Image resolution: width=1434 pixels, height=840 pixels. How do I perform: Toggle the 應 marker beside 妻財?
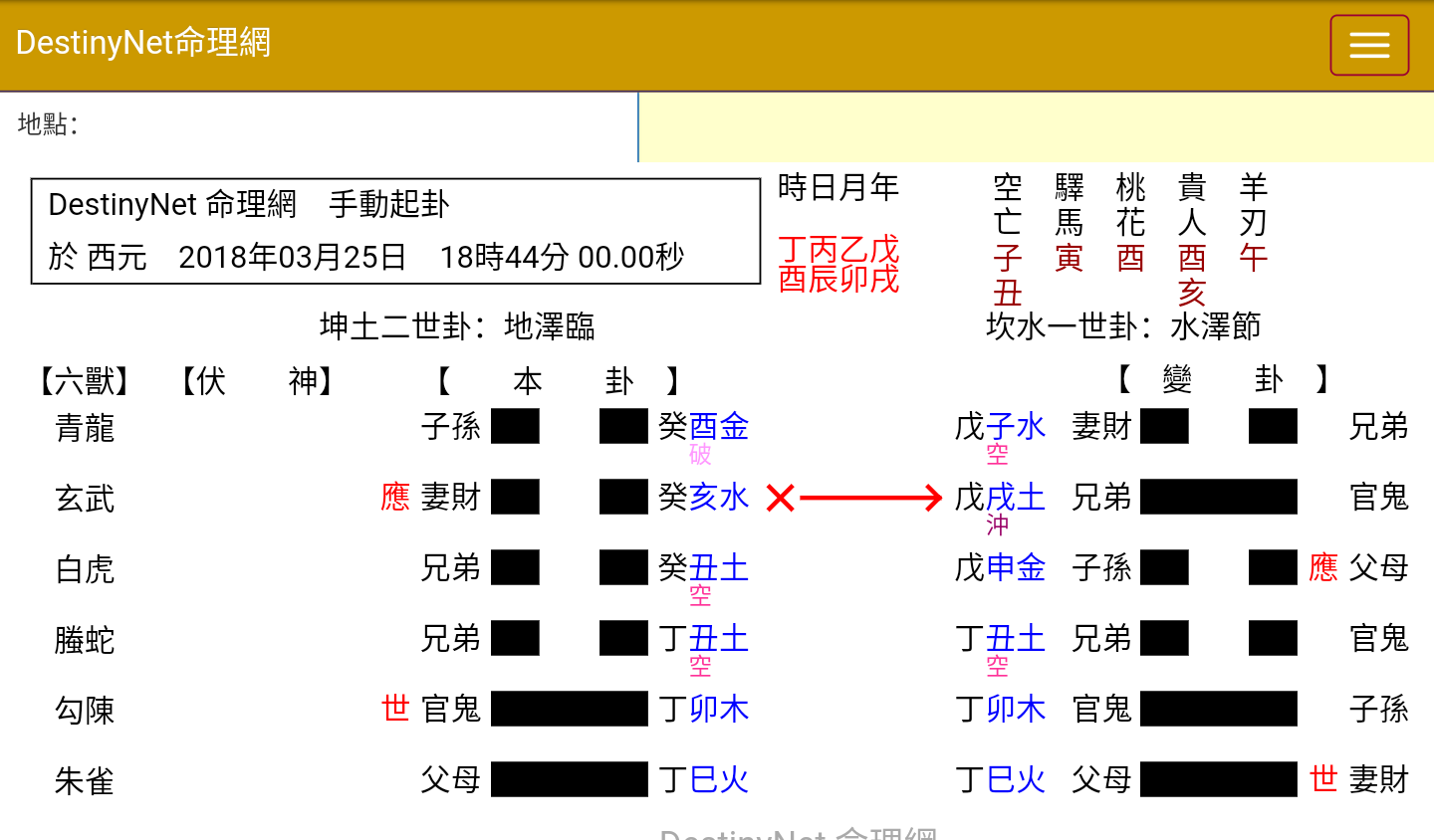coord(397,498)
